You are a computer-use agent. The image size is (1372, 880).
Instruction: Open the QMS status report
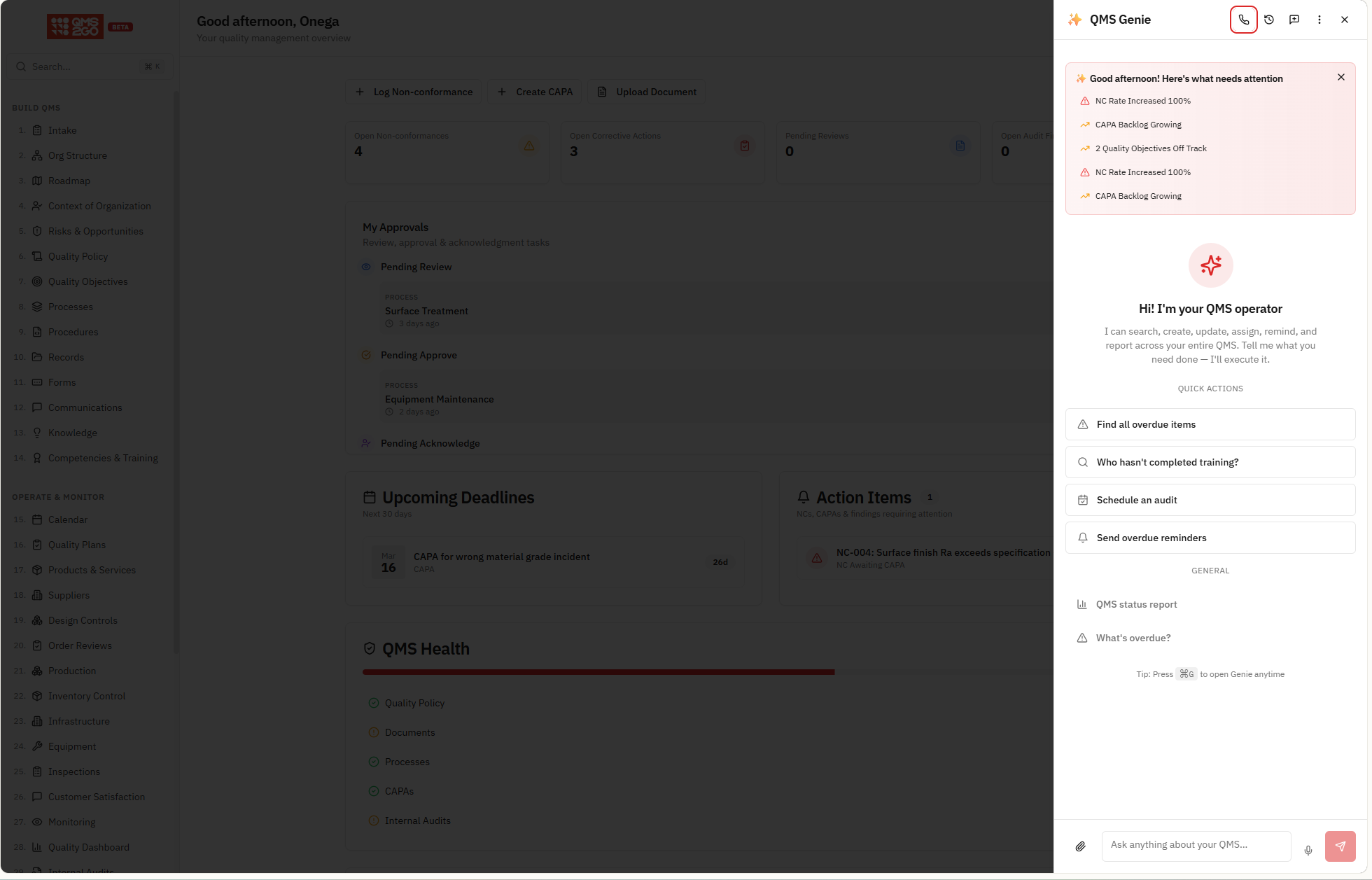[1136, 604]
